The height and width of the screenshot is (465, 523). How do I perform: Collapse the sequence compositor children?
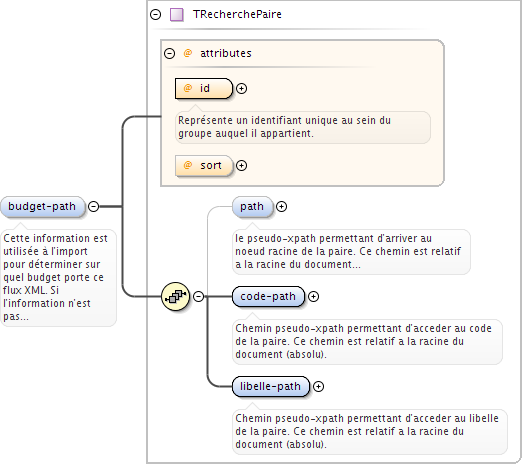coord(199,296)
